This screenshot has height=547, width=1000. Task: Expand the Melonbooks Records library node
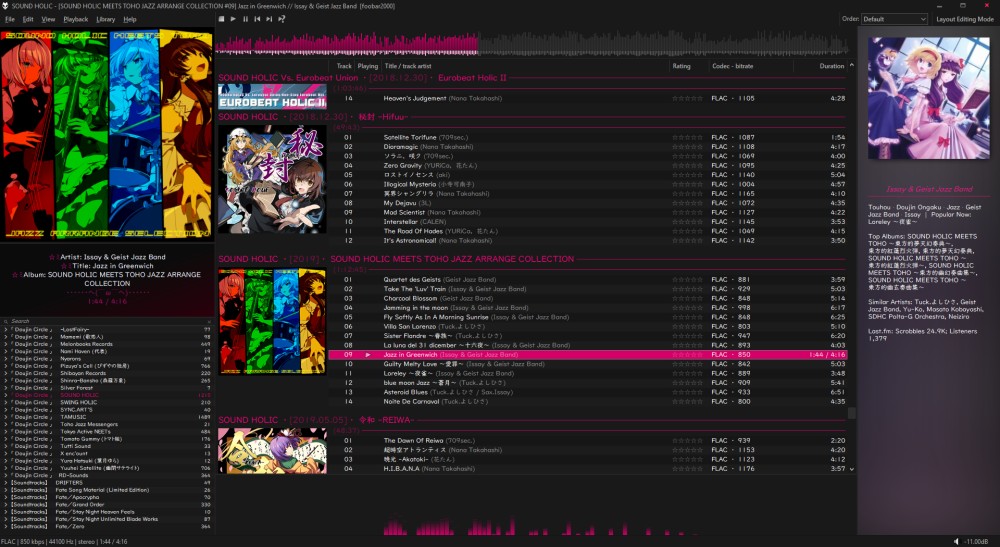6,344
